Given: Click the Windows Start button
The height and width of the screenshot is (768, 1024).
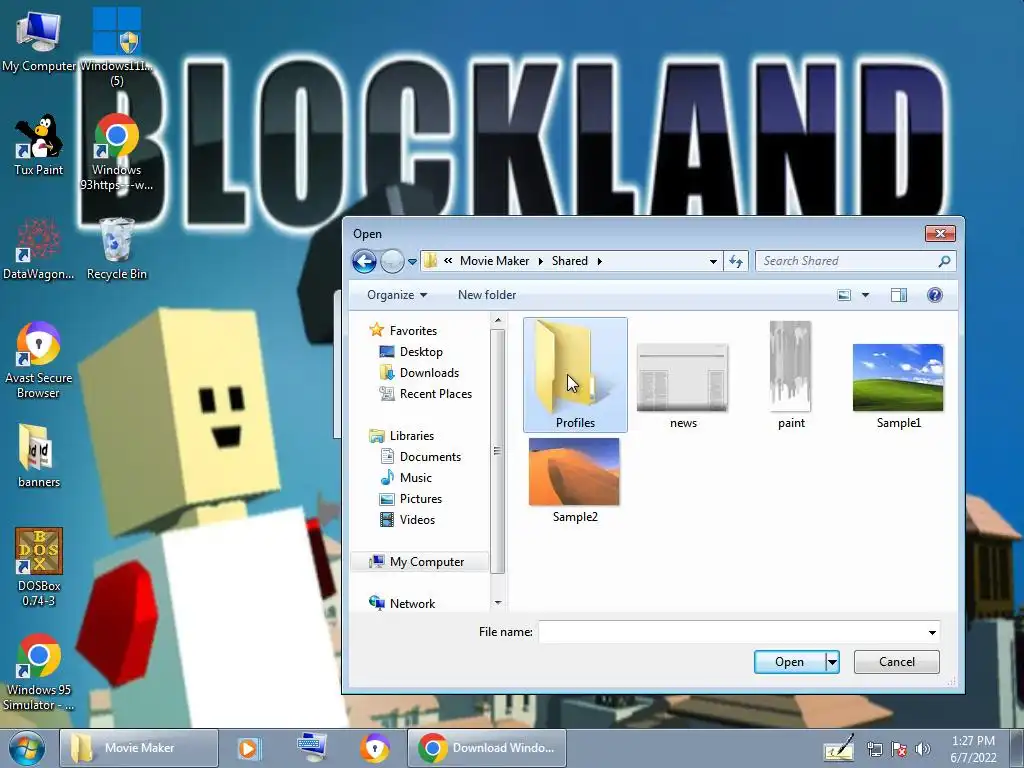Looking at the screenshot, I should click(27, 748).
